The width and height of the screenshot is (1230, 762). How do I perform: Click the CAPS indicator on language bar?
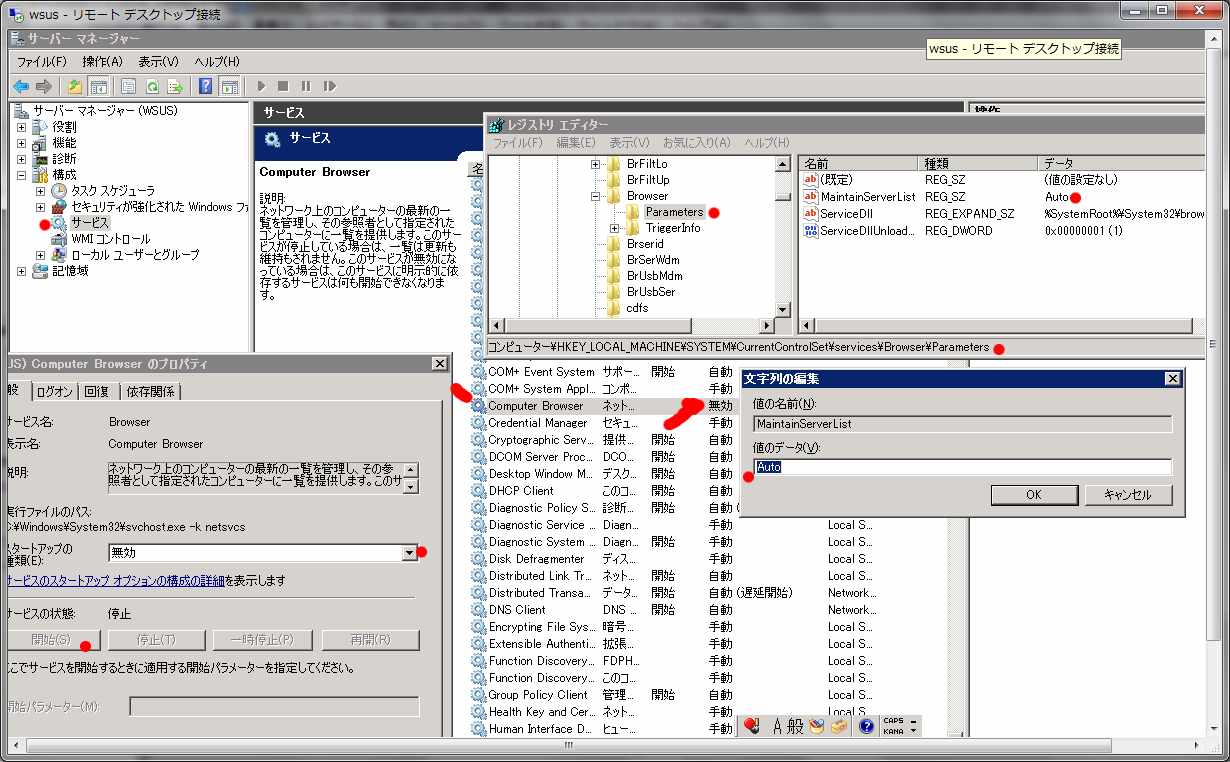point(893,721)
